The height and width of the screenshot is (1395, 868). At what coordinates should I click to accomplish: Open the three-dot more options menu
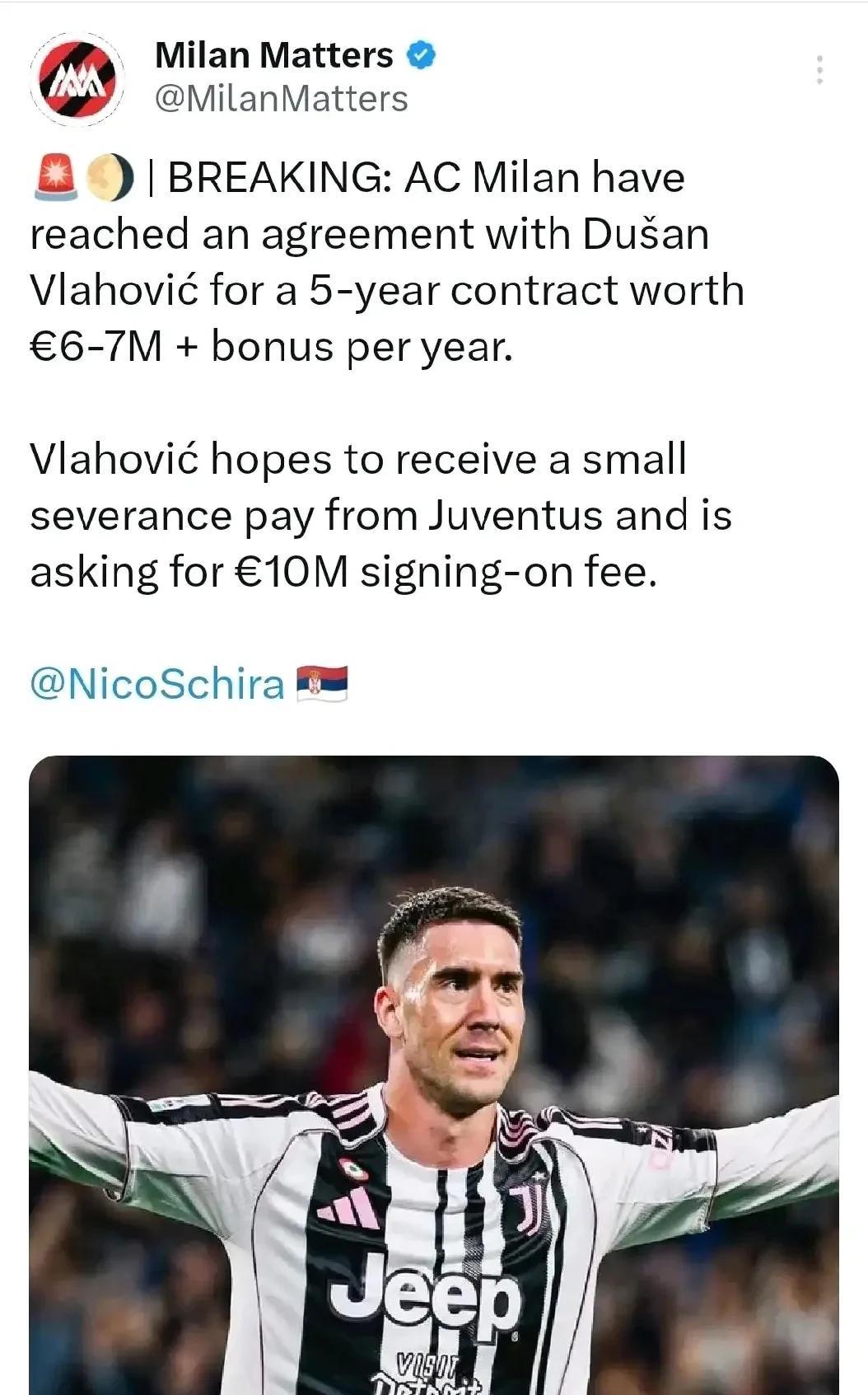[819, 70]
